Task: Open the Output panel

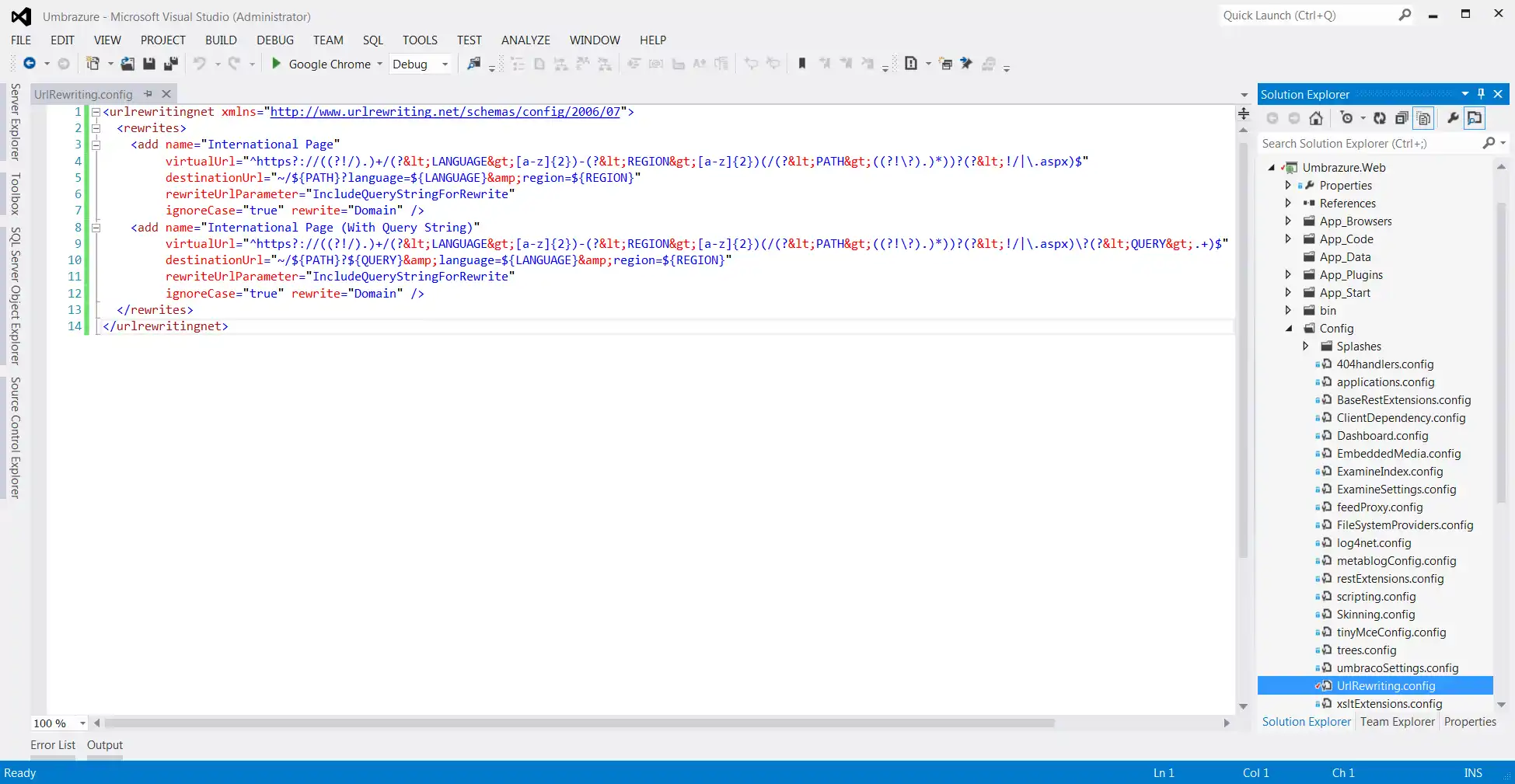Action: click(x=105, y=744)
